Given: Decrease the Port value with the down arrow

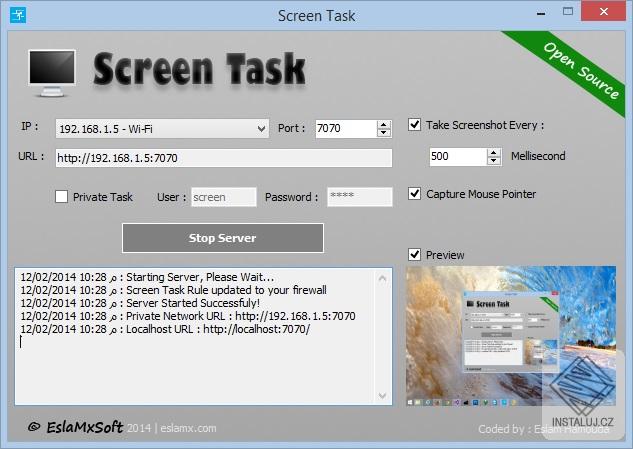Looking at the screenshot, I should pos(384,133).
